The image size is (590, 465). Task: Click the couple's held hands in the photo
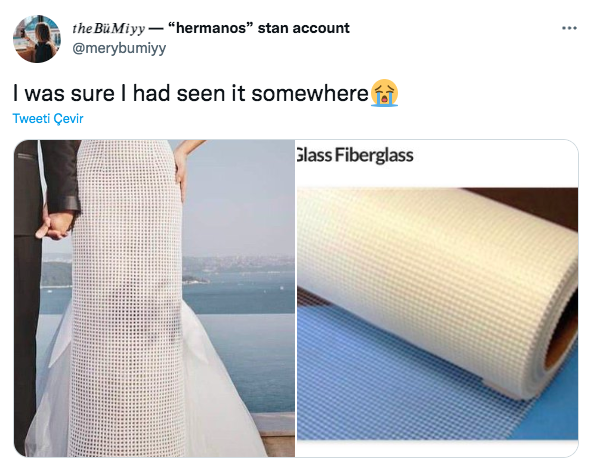pyautogui.click(x=53, y=227)
